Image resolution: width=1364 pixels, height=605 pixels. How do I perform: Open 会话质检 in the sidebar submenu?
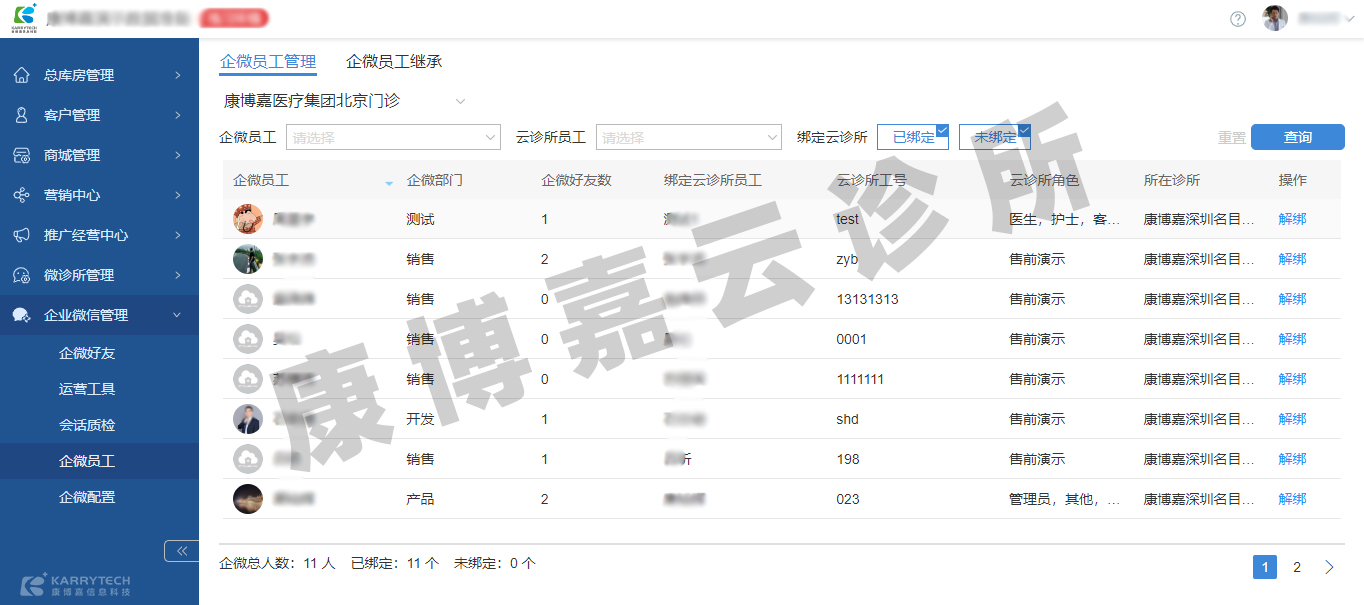coord(87,425)
